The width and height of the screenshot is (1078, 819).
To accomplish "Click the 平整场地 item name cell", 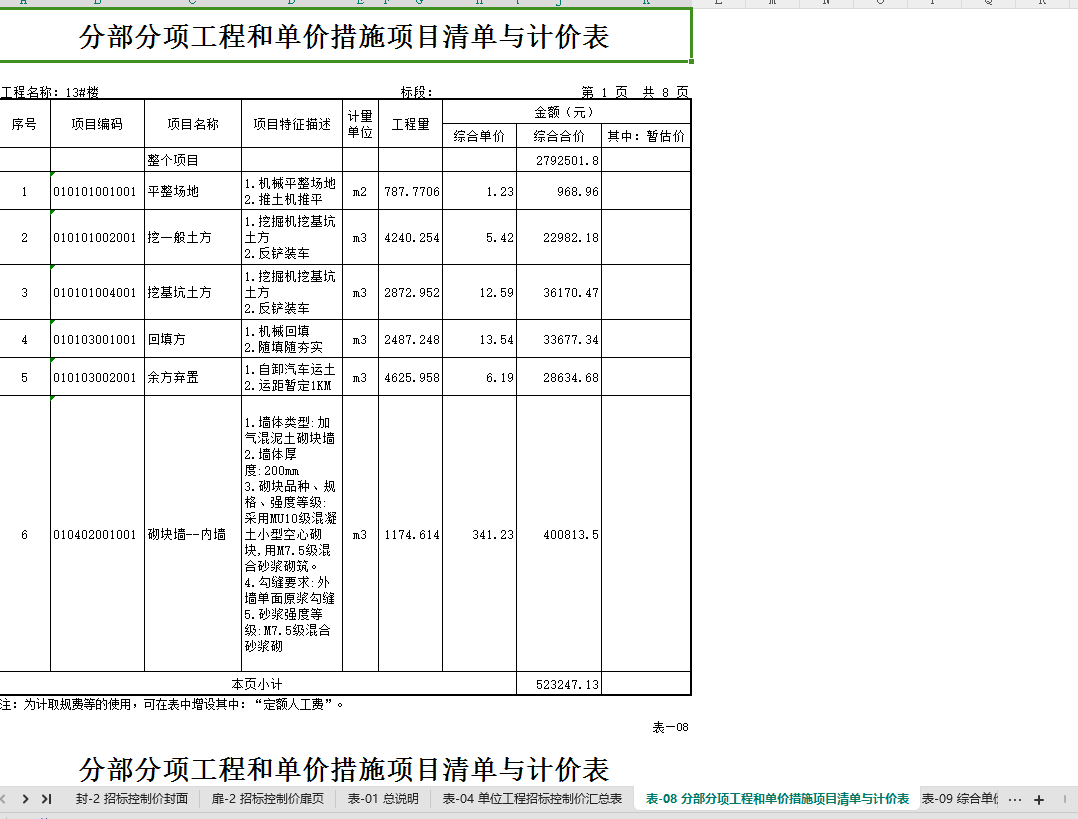I will (193, 191).
